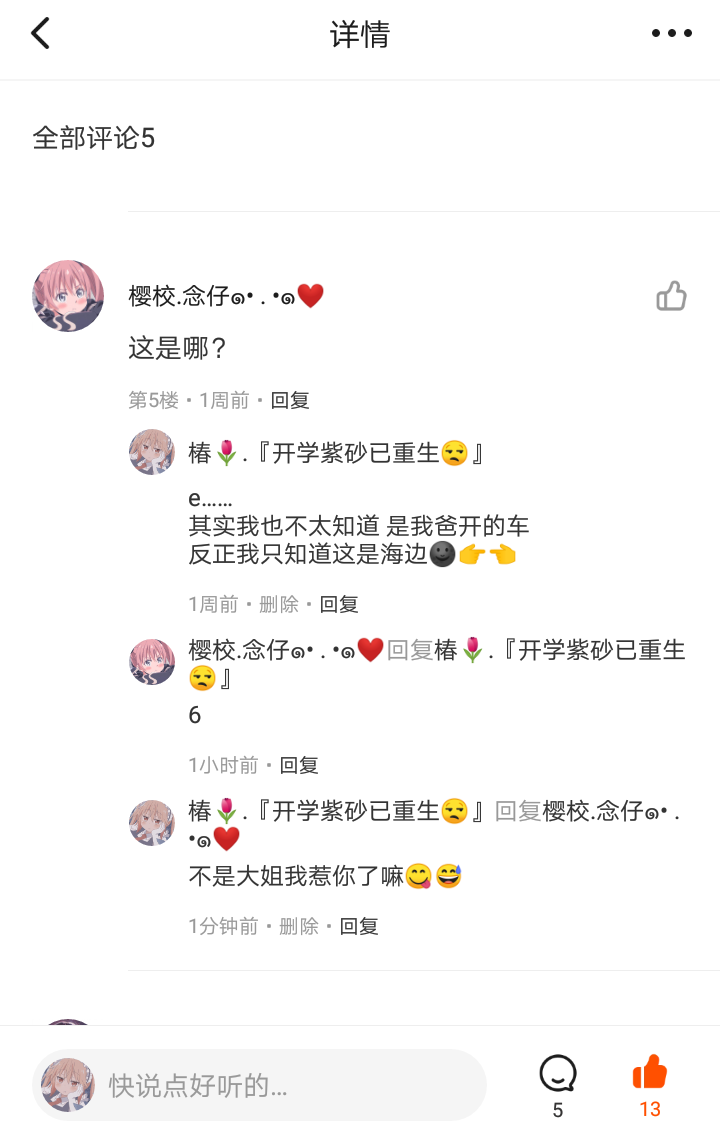Click 回复 on the 1分钟前 reply
Image resolution: width=720 pixels, height=1135 pixels.
tap(360, 927)
